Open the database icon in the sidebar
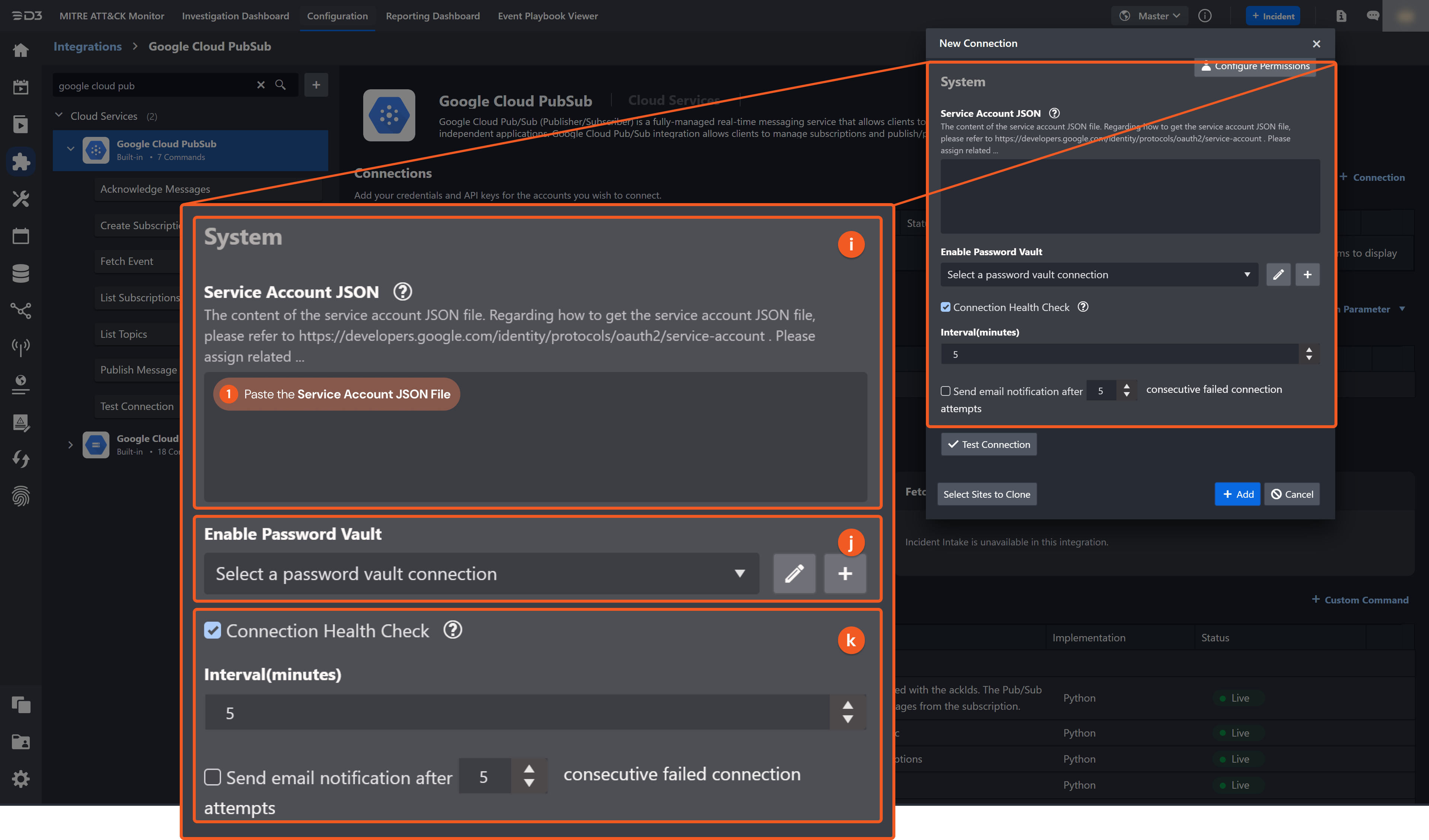The height and width of the screenshot is (840, 1429). click(20, 273)
